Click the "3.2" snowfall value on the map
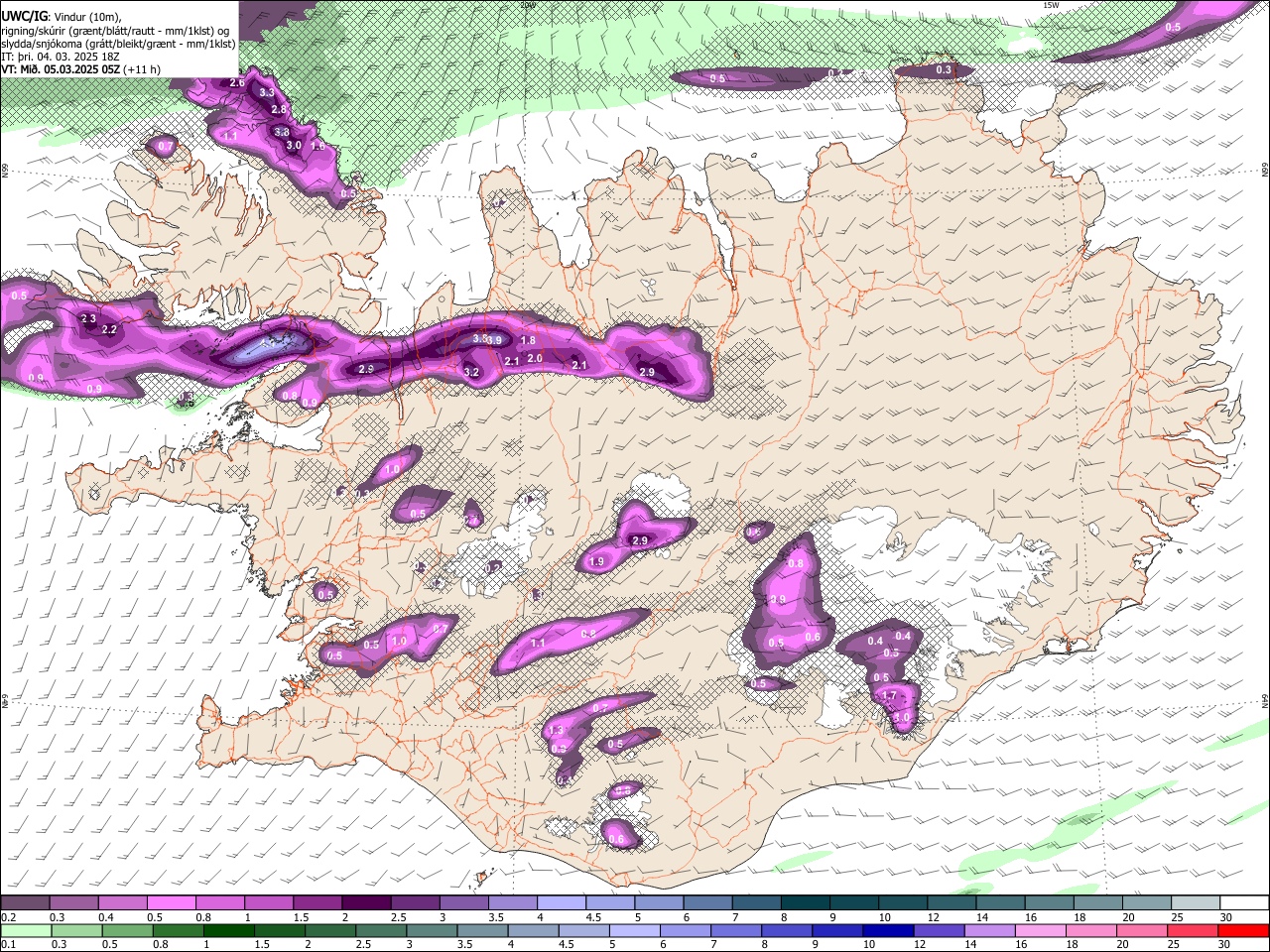Screen dimensions: 1270x952 pos(472,373)
